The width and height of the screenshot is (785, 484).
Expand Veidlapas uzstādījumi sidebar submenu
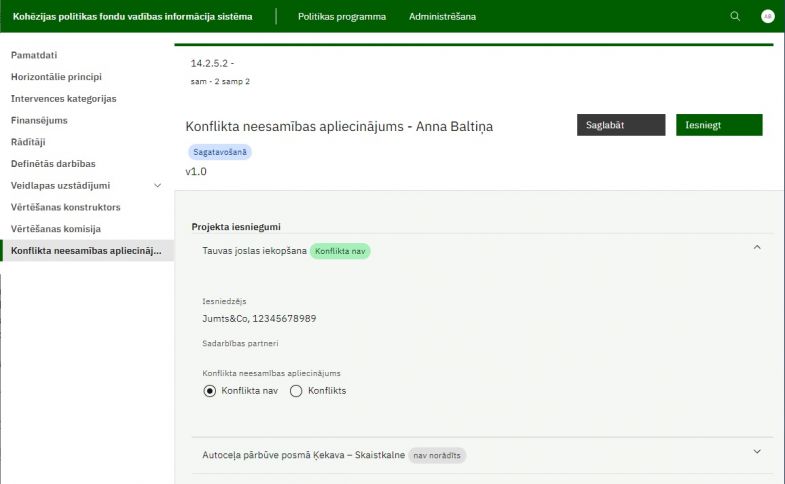[x=157, y=185]
